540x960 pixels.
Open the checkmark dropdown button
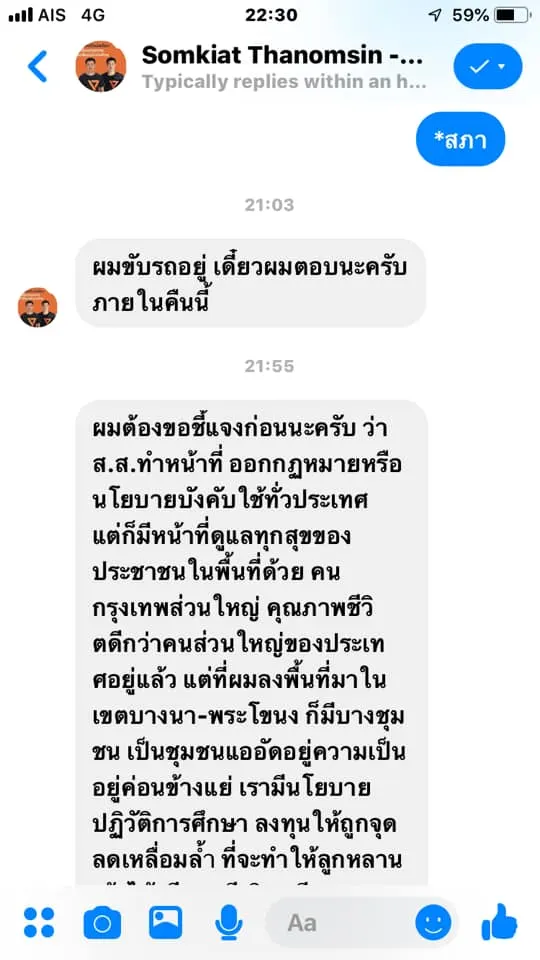pyautogui.click(x=488, y=66)
